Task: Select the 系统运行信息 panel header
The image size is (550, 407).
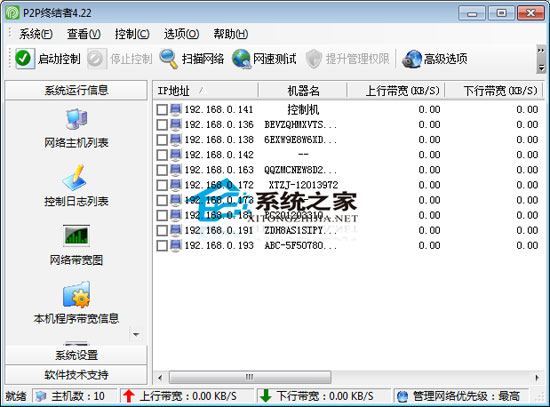Action: pos(76,90)
